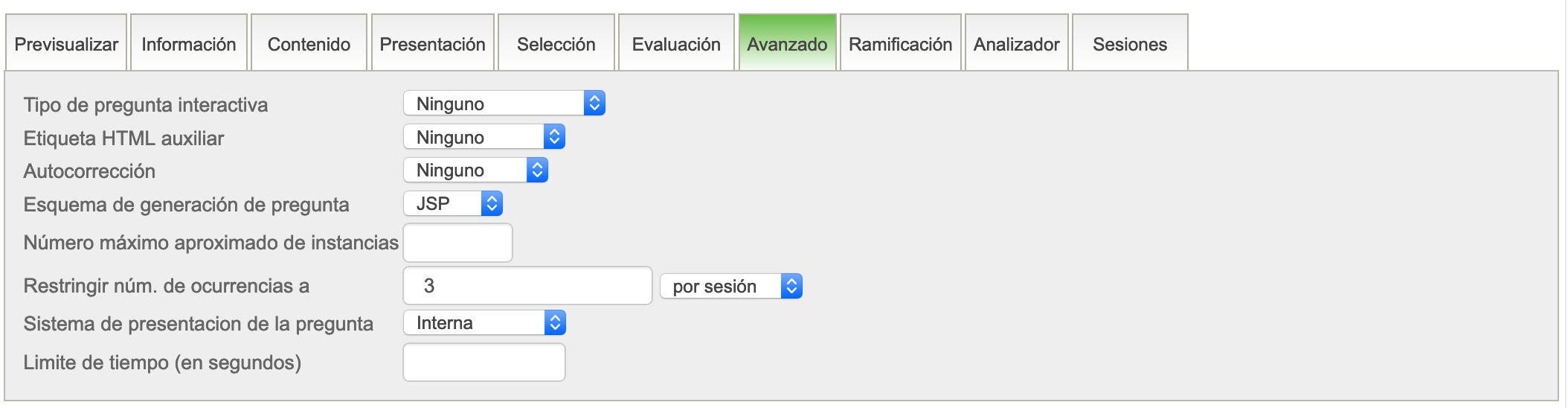The image size is (1568, 408).
Task: Expand the Sistema de presentacion Interna dropdown
Action: click(483, 322)
